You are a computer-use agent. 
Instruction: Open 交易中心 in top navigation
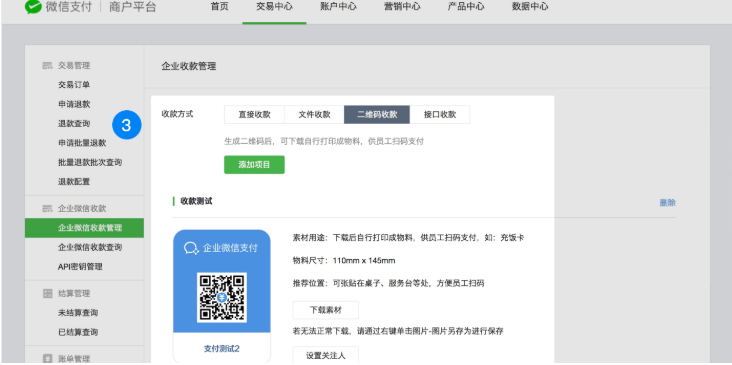(x=274, y=7)
